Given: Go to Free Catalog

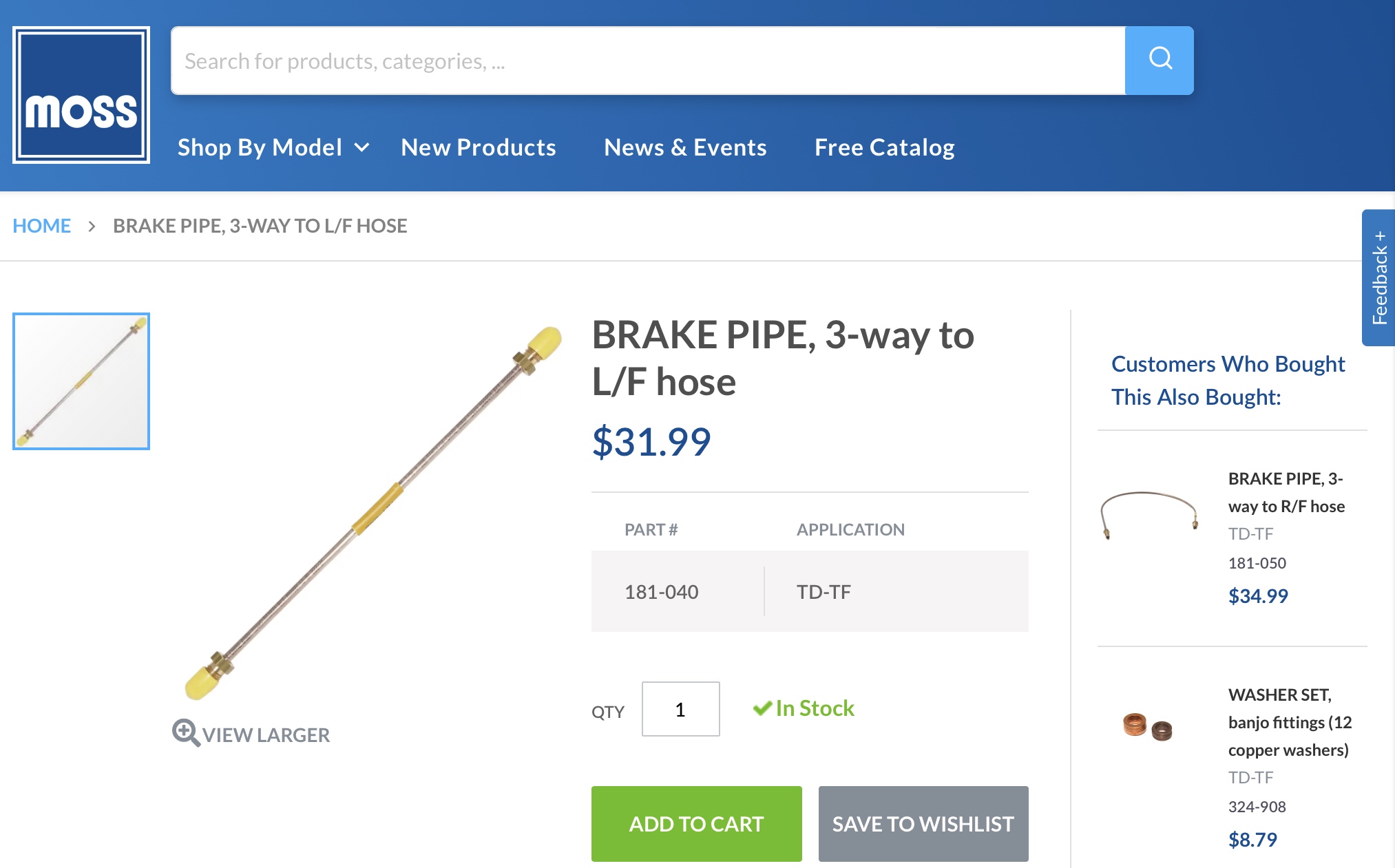Looking at the screenshot, I should click(885, 147).
